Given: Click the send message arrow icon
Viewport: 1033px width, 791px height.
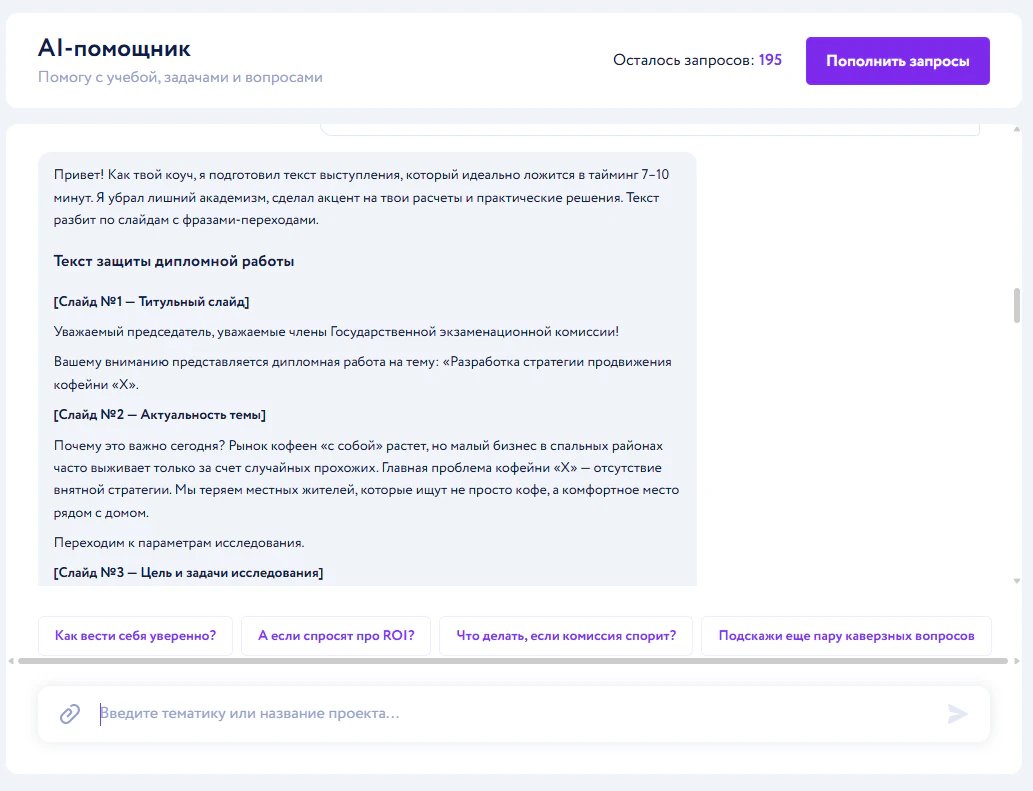Looking at the screenshot, I should click(957, 714).
